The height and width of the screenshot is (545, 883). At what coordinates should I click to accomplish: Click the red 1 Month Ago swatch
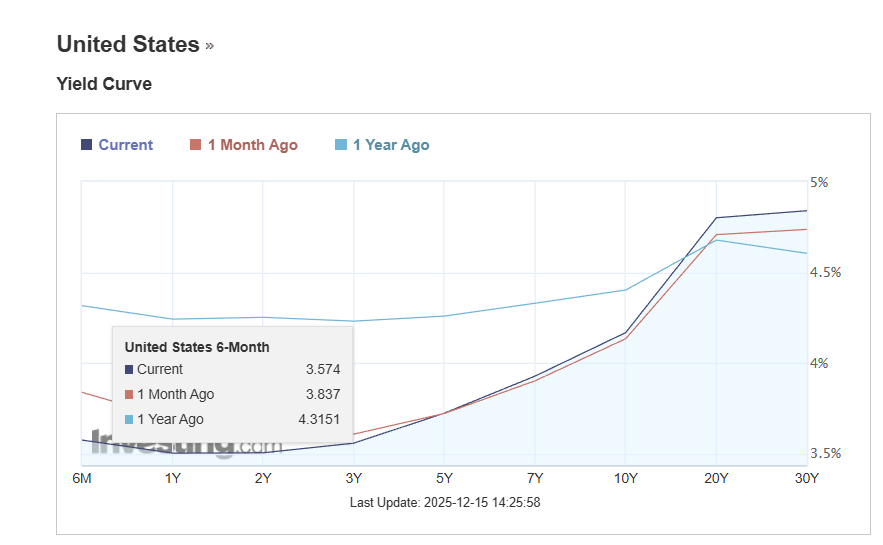[x=196, y=145]
